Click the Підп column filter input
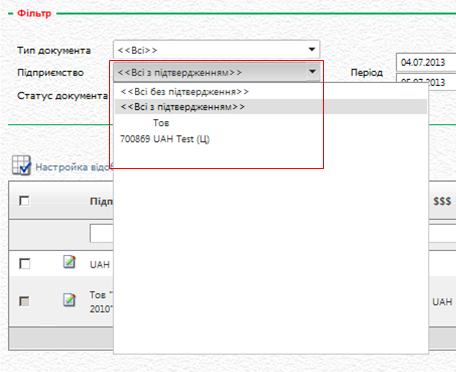This screenshot has width=456, height=372. [102, 233]
